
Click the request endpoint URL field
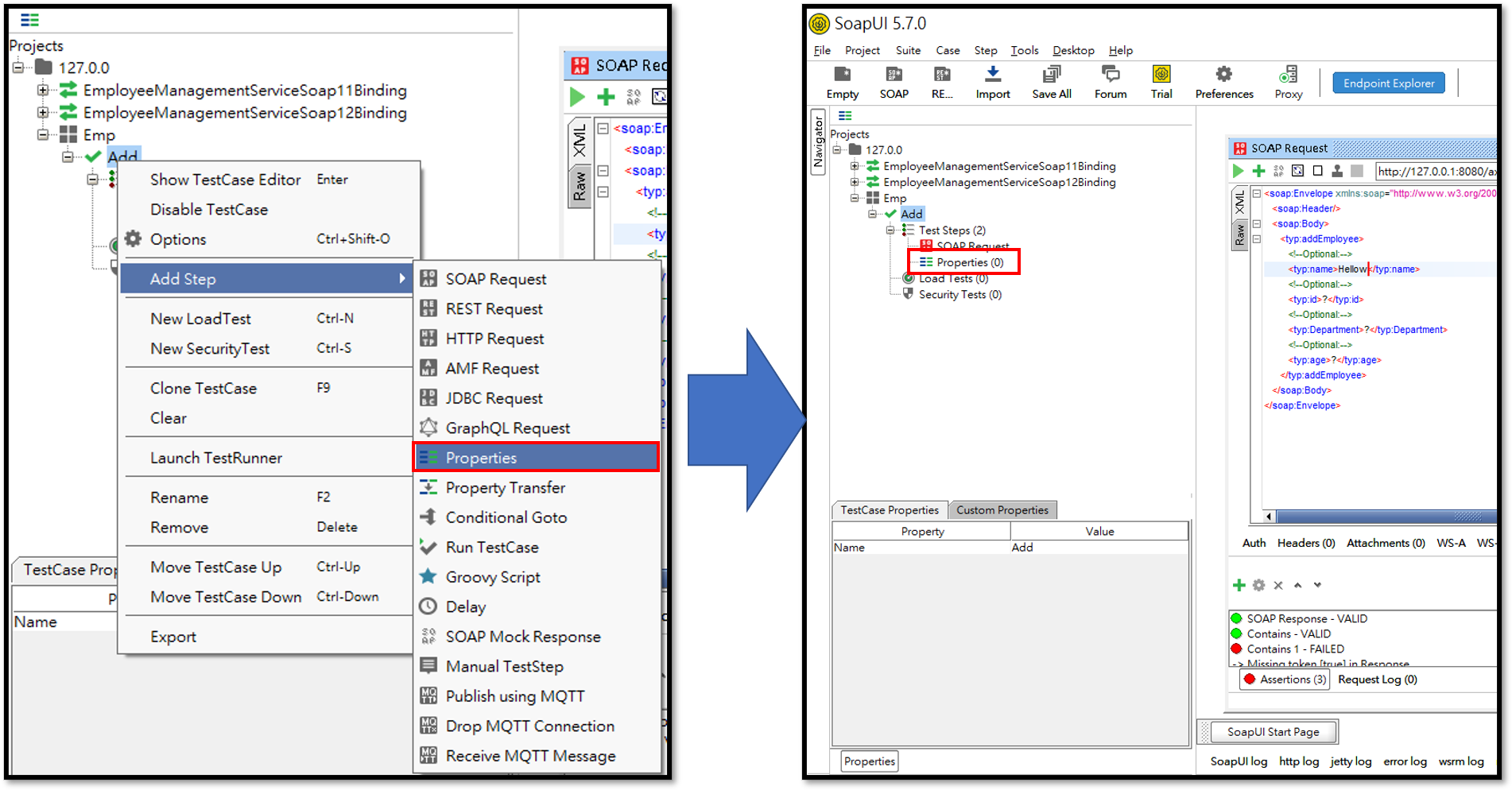pyautogui.click(x=1435, y=171)
